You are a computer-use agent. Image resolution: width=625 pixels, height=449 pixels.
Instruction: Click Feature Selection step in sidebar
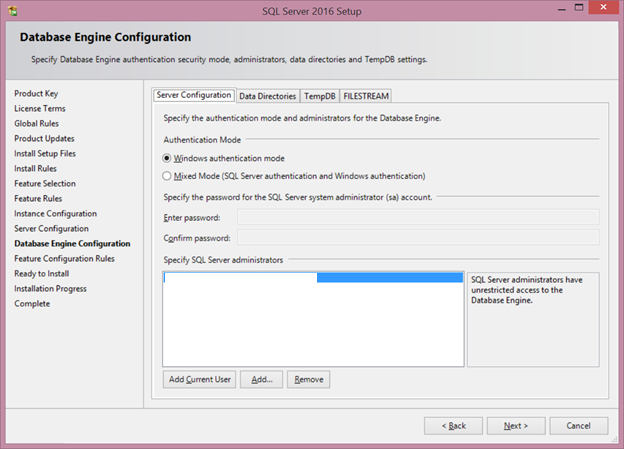[x=45, y=183]
